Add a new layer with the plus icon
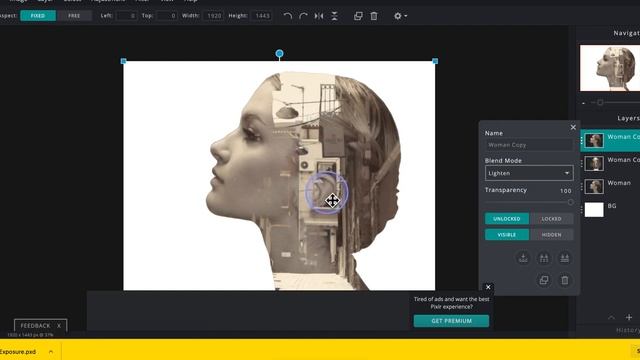Image resolution: width=640 pixels, height=360 pixels. (x=629, y=317)
